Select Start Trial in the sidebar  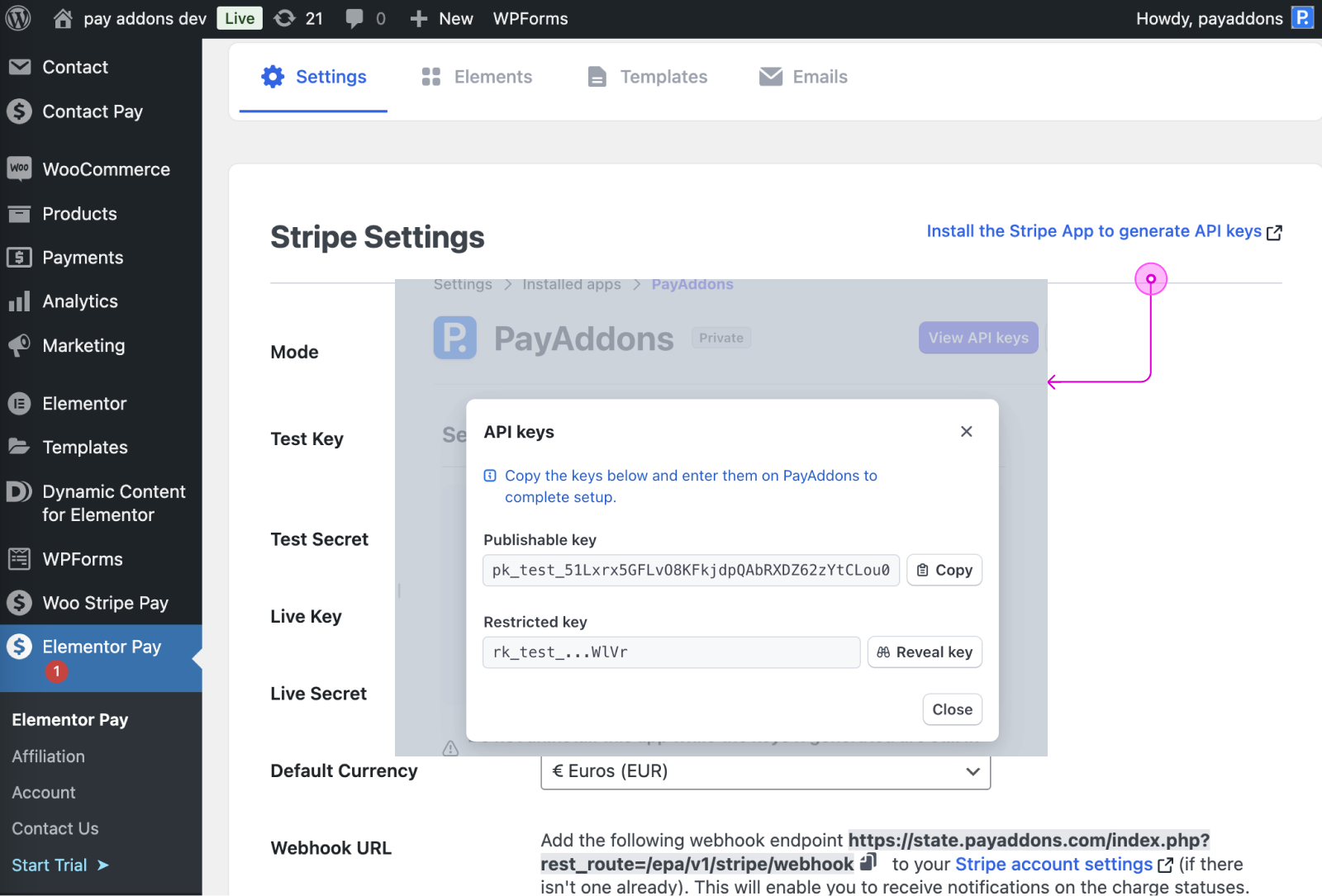(x=50, y=865)
